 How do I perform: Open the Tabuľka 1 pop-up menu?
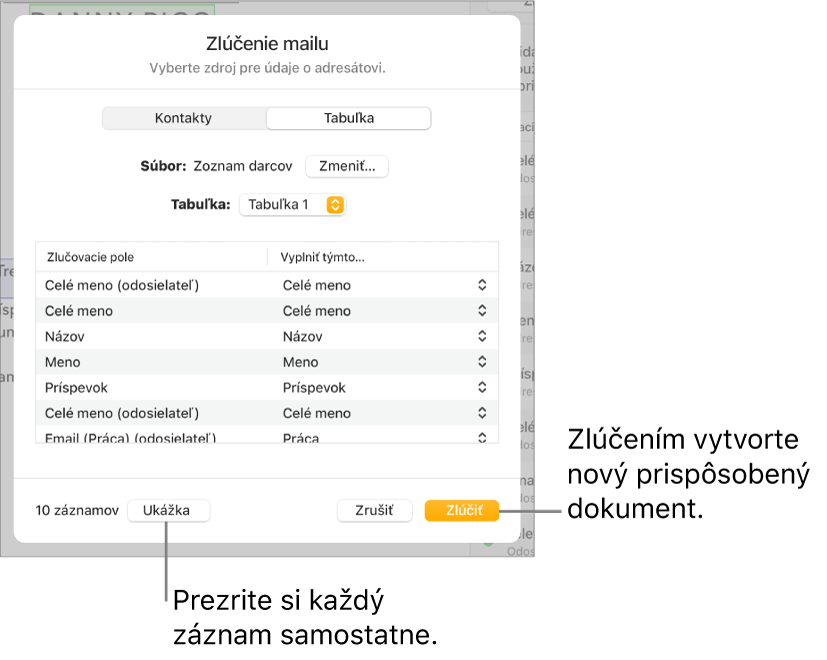292,205
